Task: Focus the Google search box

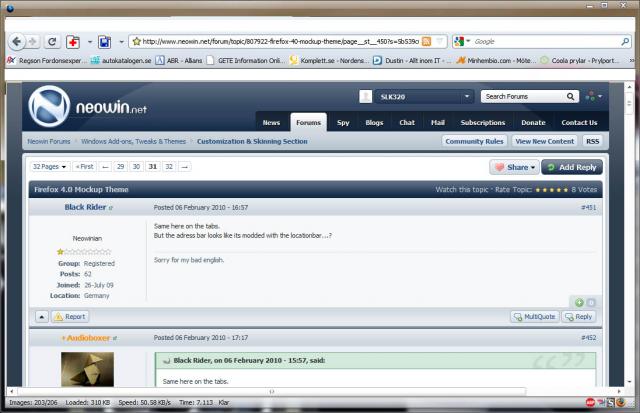Action: pyautogui.click(x=547, y=41)
